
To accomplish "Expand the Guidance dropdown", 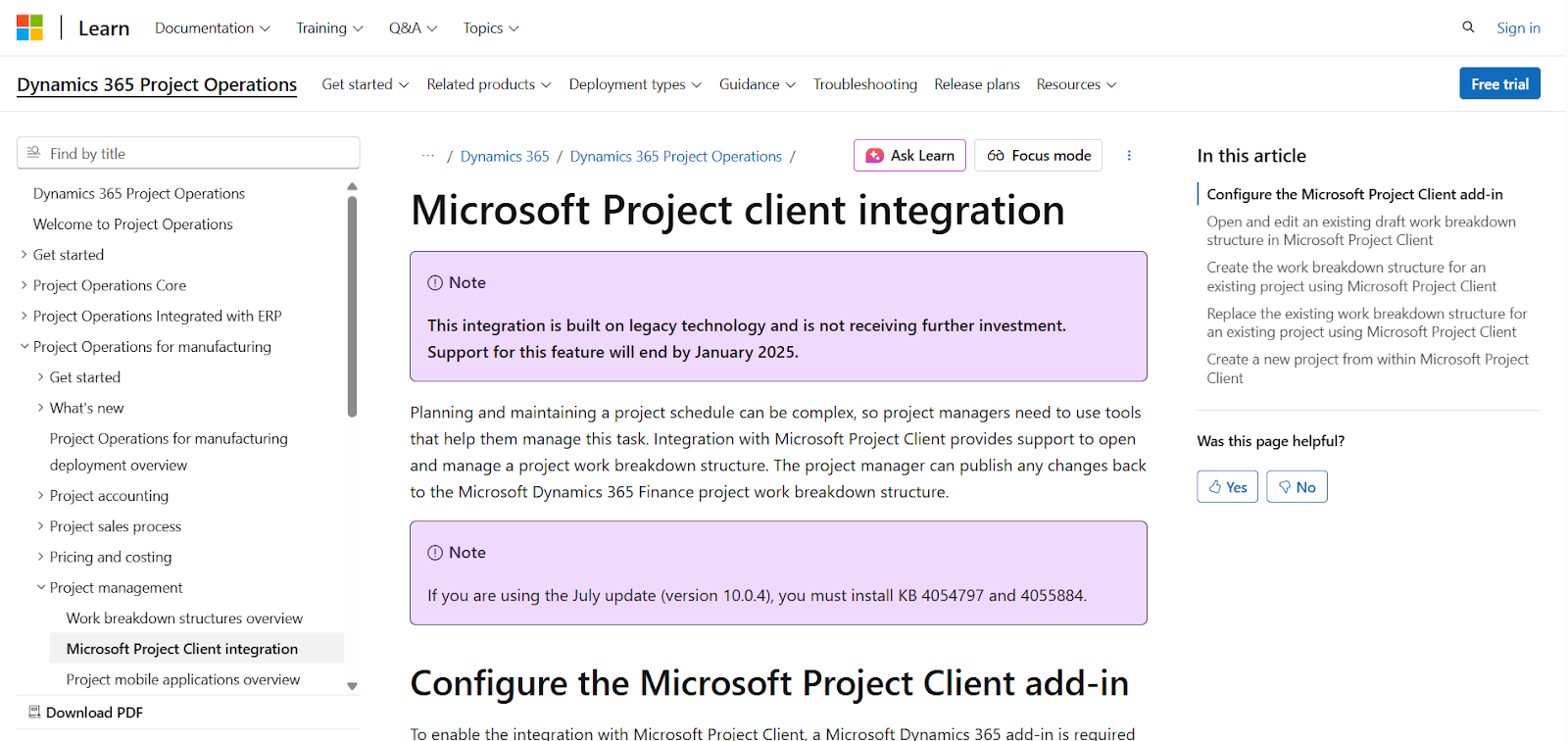I will pos(758,84).
